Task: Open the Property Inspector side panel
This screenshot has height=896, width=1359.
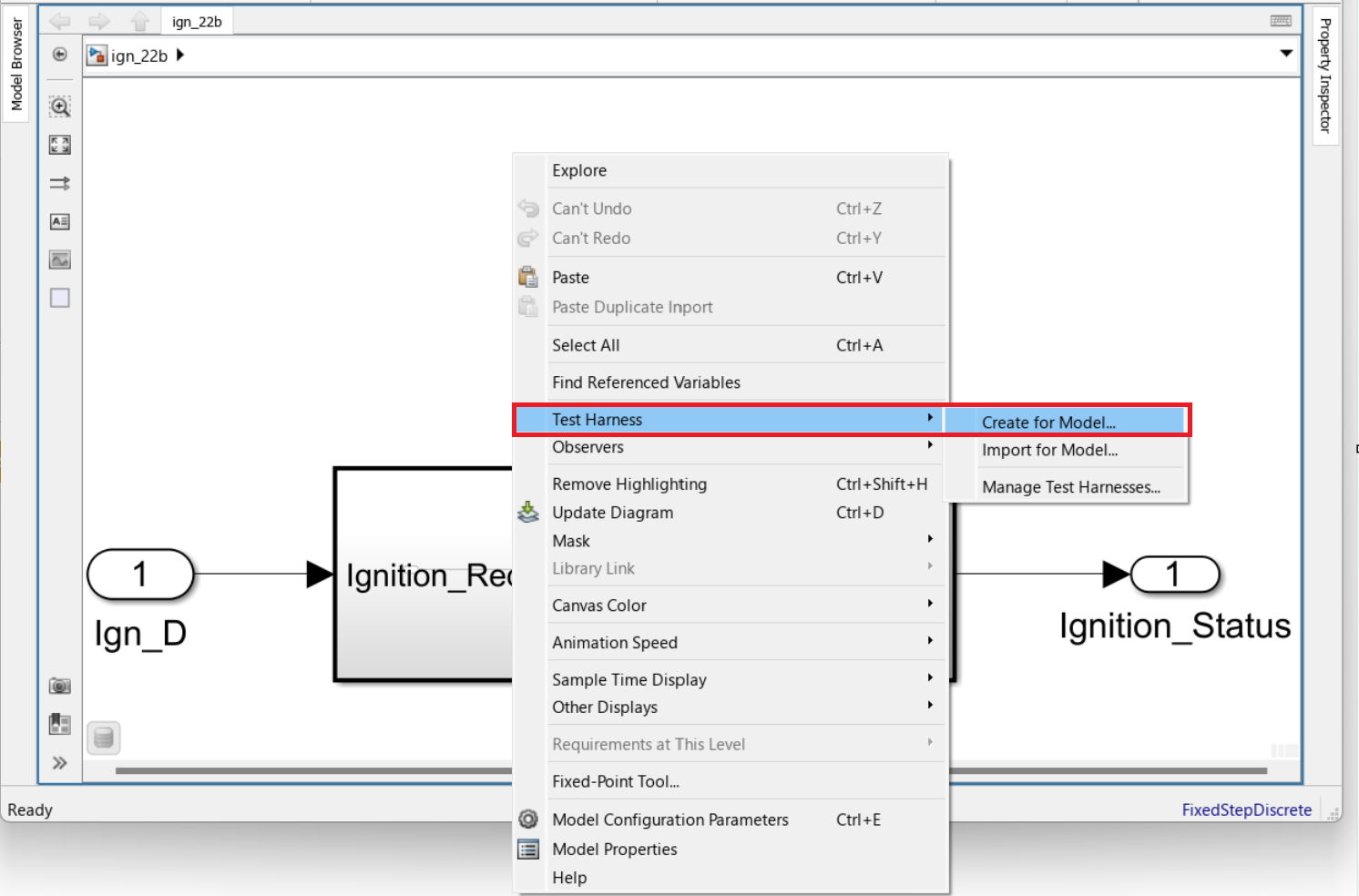Action: [x=1325, y=76]
